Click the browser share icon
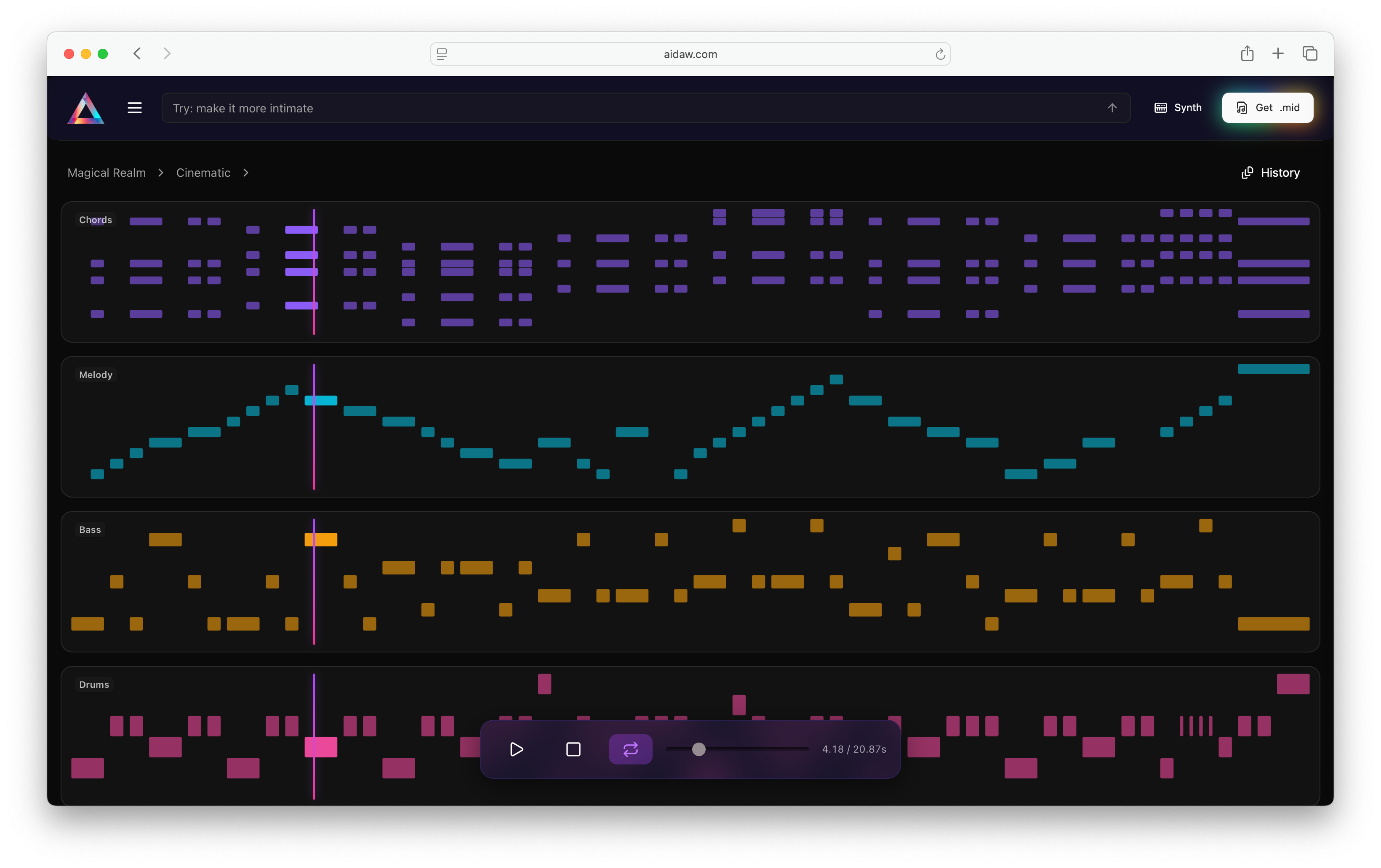 (1247, 54)
